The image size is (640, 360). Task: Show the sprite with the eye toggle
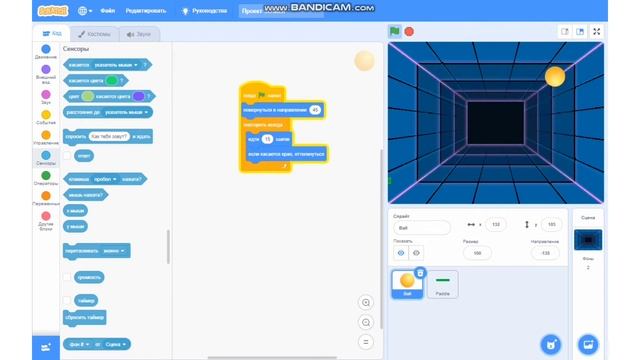(401, 253)
